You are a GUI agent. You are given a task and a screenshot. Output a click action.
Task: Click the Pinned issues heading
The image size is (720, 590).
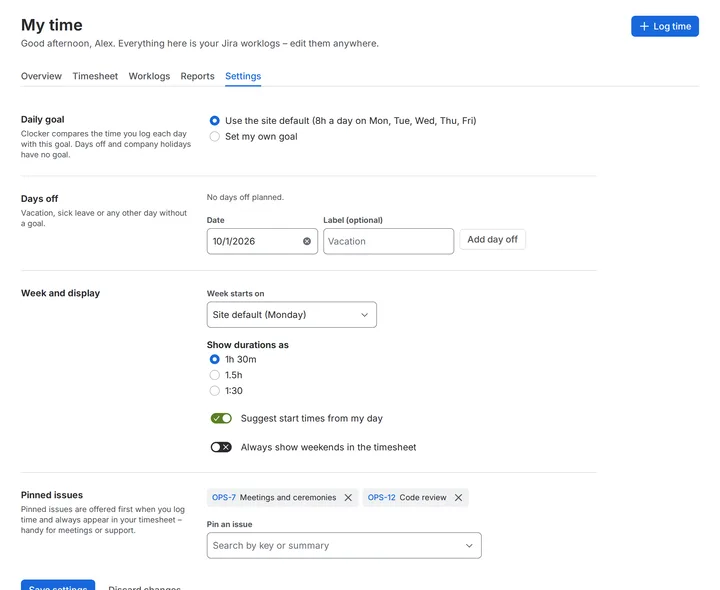click(52, 495)
